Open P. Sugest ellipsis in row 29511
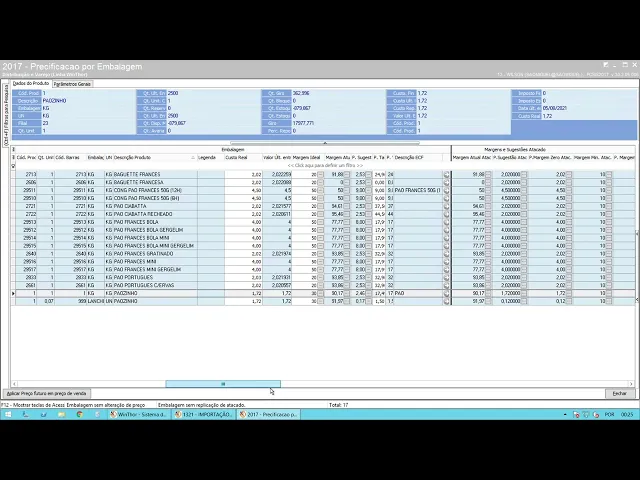 pyautogui.click(x=369, y=190)
